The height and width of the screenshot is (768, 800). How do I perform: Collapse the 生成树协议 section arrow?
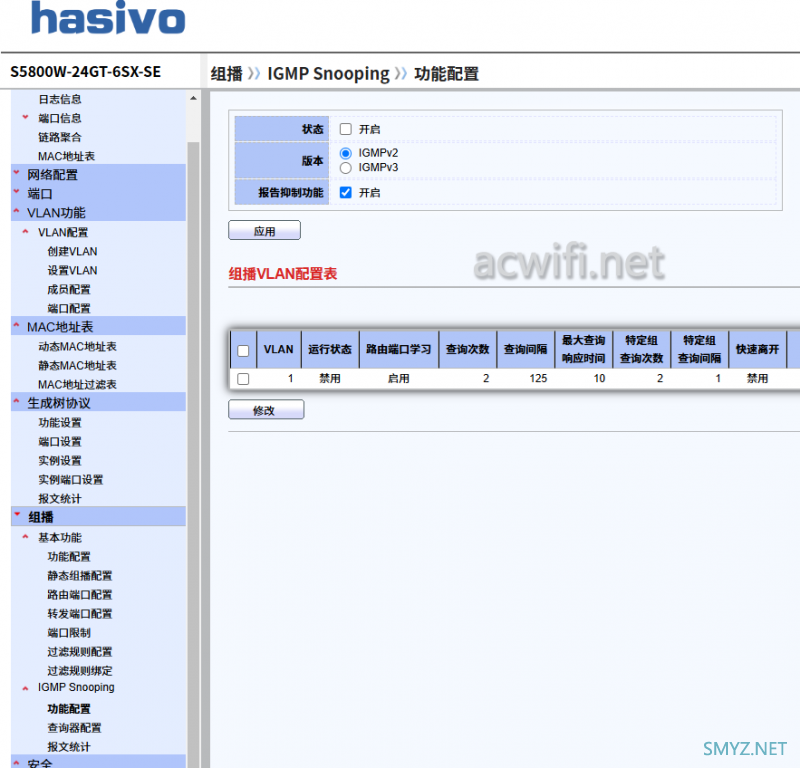16,401
